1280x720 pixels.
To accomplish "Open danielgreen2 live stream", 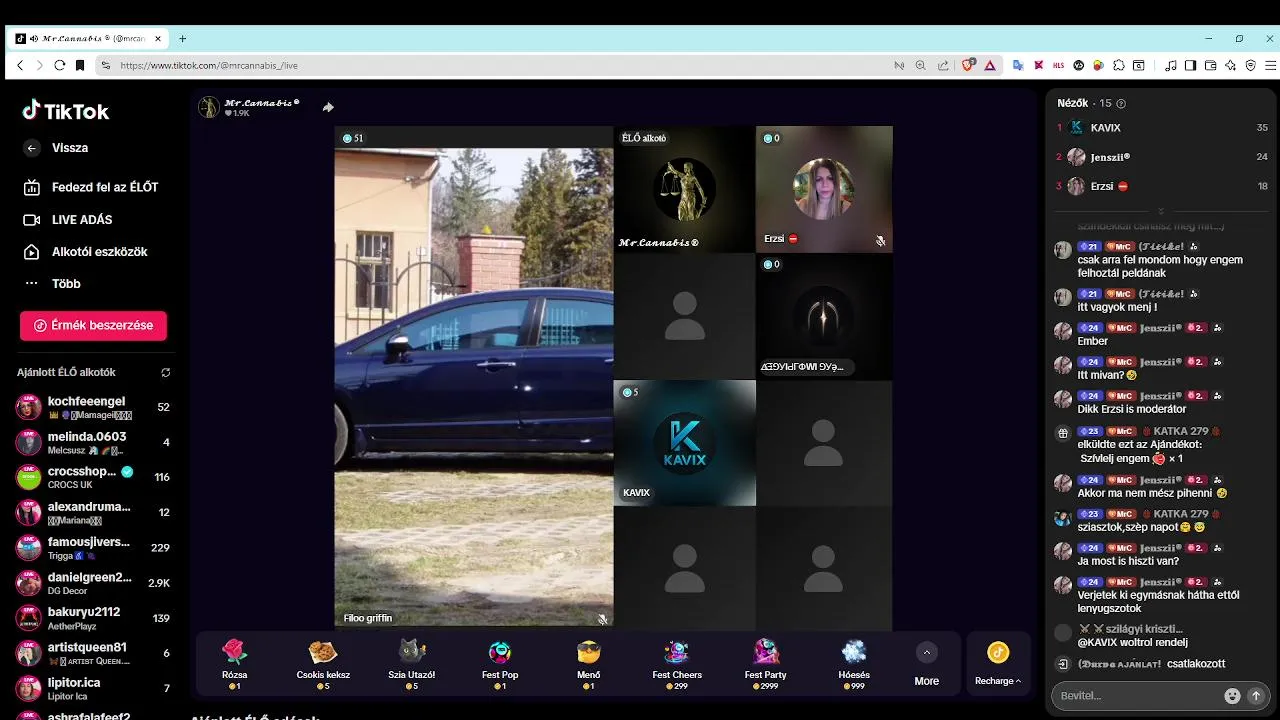I will 95,583.
